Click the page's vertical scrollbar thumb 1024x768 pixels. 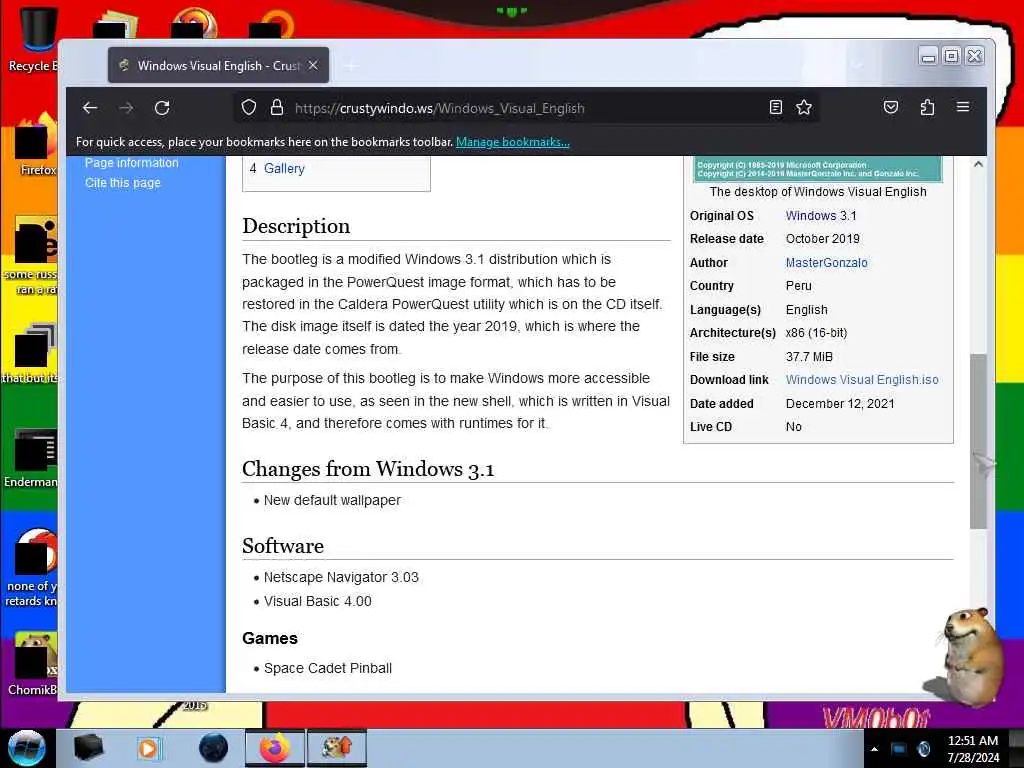(x=978, y=441)
